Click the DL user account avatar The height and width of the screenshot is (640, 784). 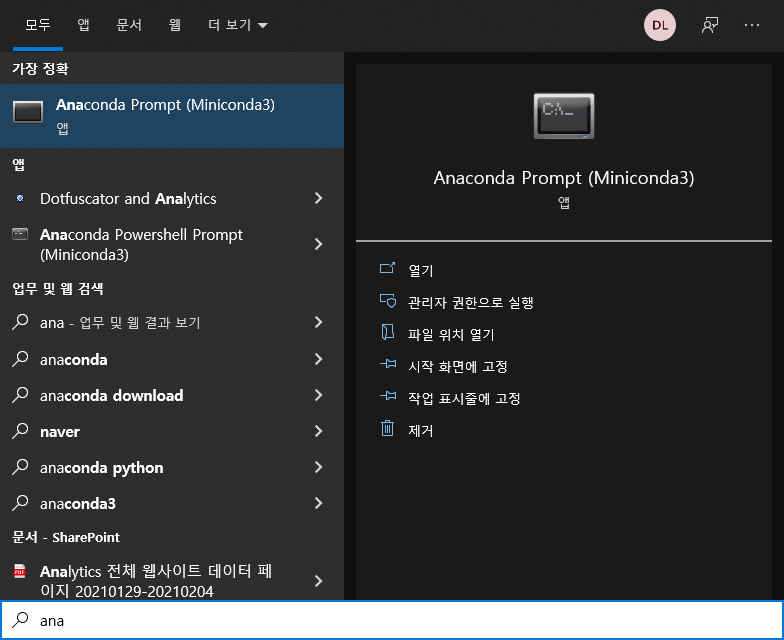(x=660, y=25)
